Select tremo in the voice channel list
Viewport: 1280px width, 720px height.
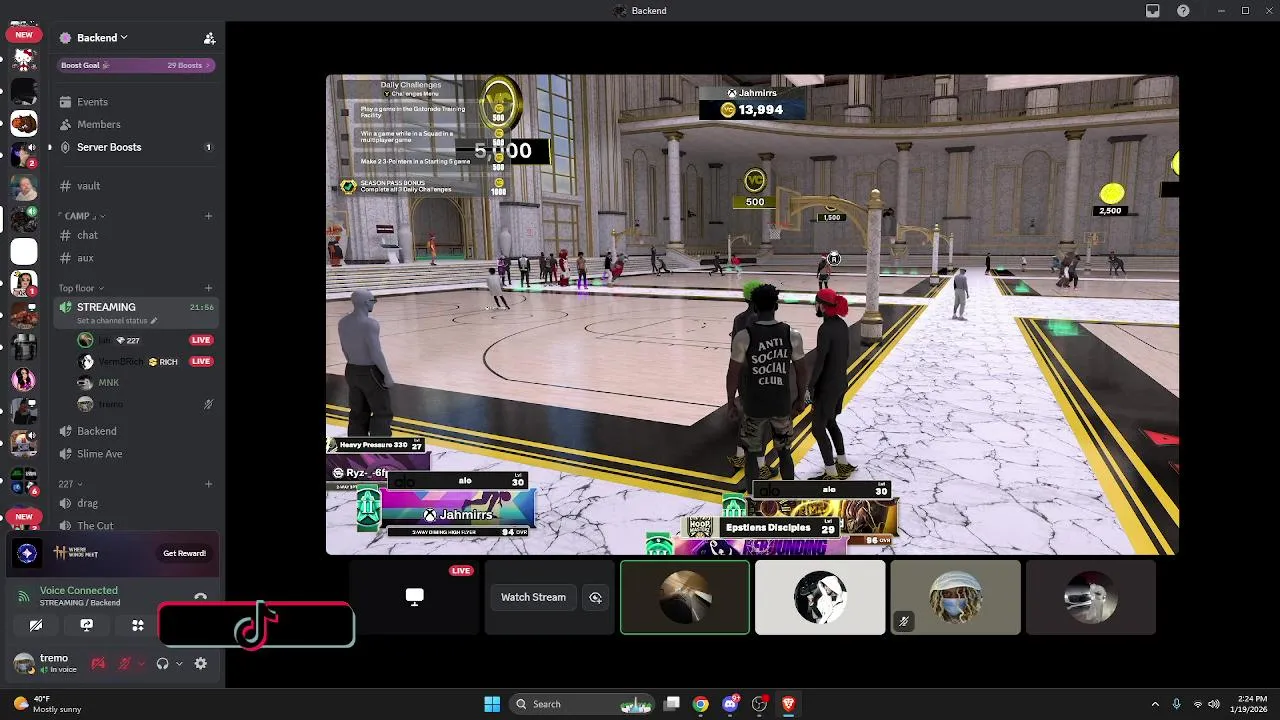(146, 404)
